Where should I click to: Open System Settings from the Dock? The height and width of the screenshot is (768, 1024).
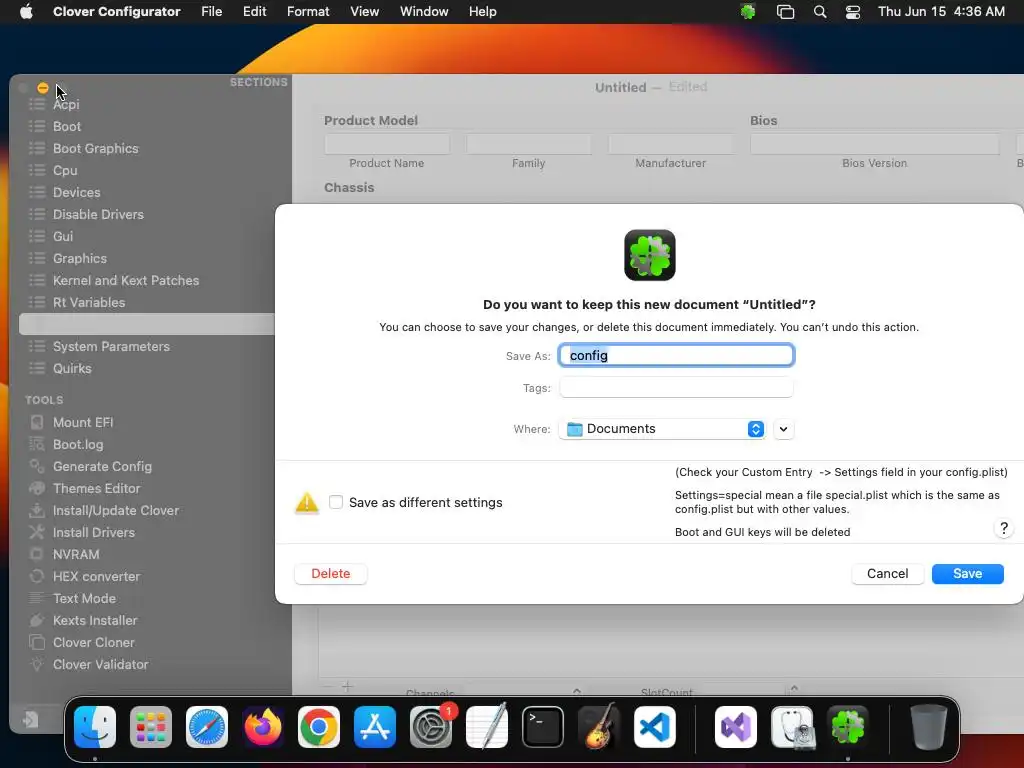point(431,727)
